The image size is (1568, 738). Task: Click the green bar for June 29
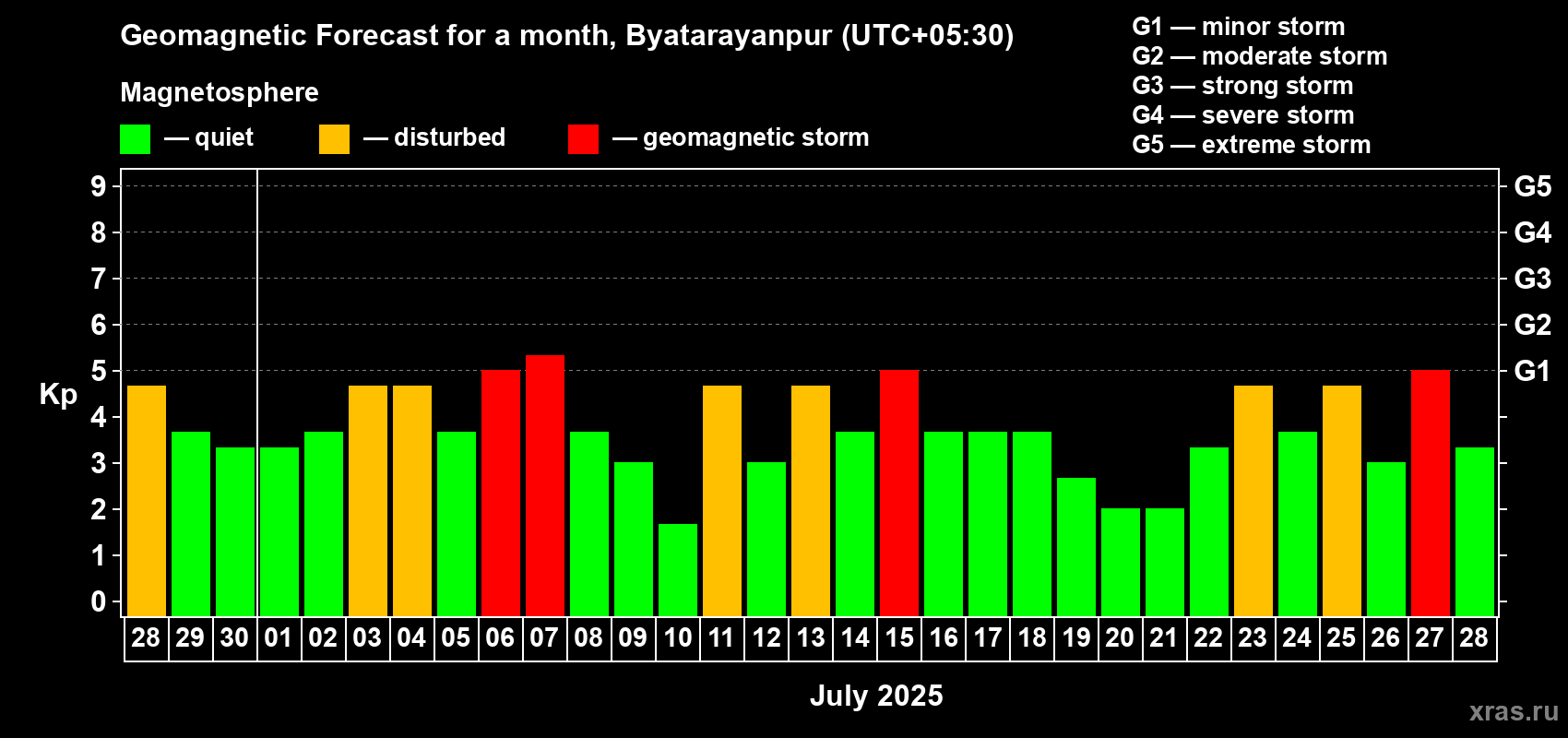click(x=191, y=524)
